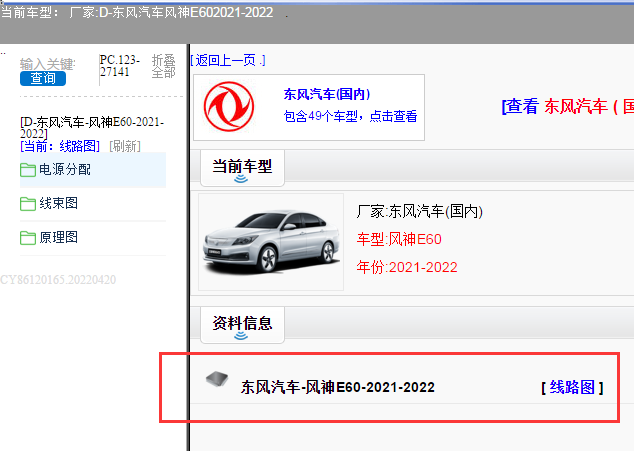
Task: Click the D-东风汽车-风神E60-2021-2022 sidebar heading
Action: click(92, 127)
